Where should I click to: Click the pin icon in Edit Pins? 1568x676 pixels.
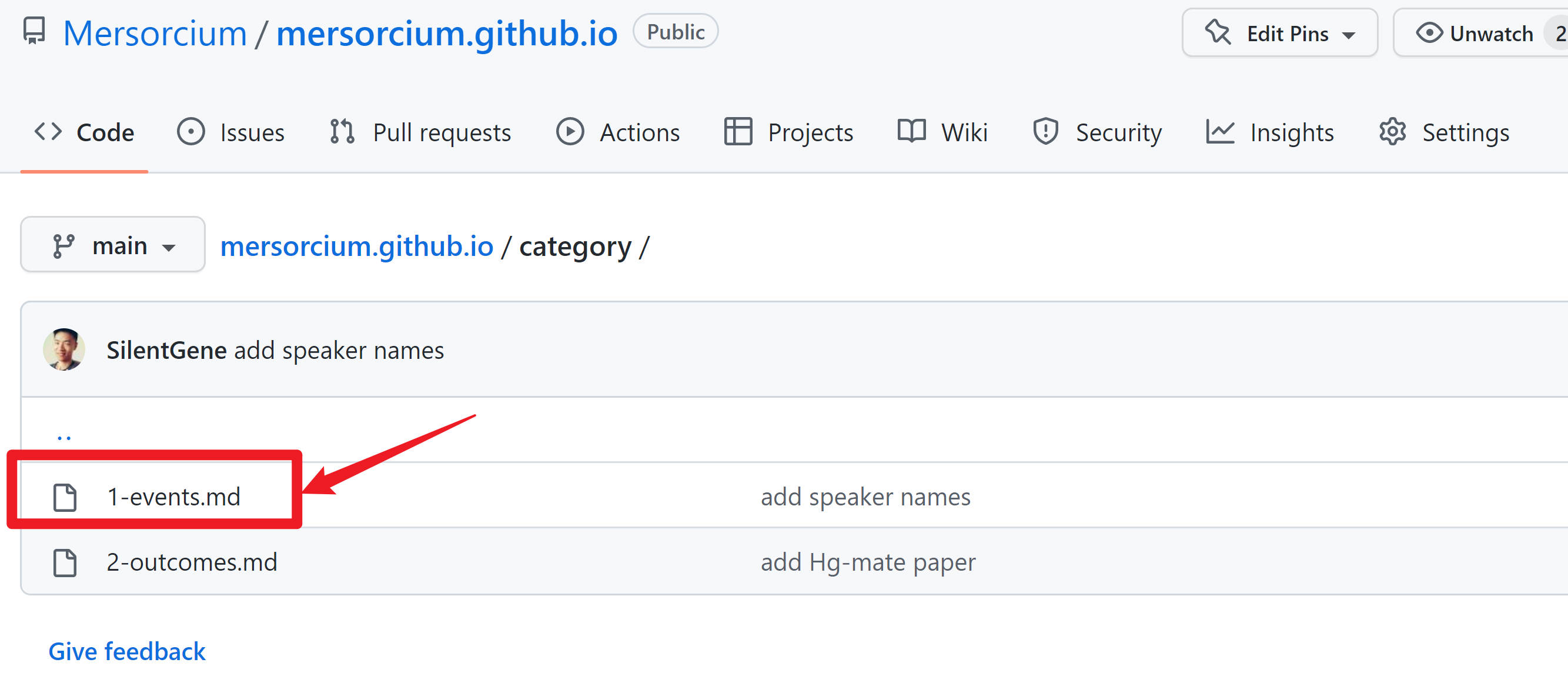coord(1218,33)
